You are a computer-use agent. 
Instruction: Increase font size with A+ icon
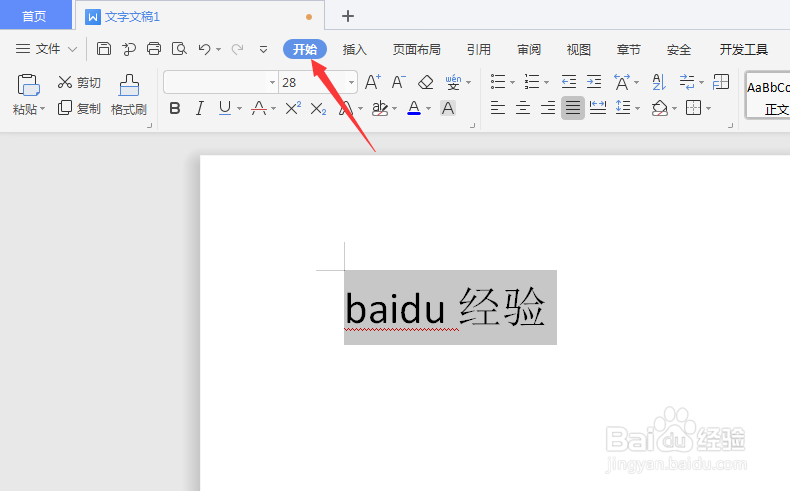[372, 82]
